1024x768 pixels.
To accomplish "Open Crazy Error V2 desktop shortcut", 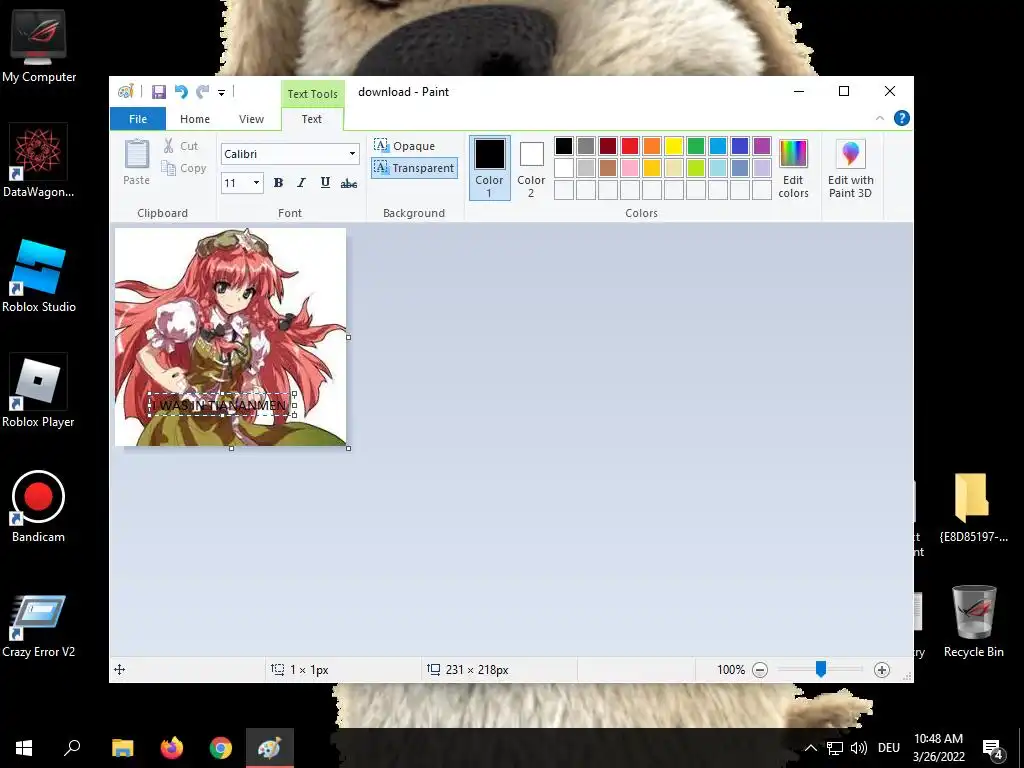I will 39,626.
